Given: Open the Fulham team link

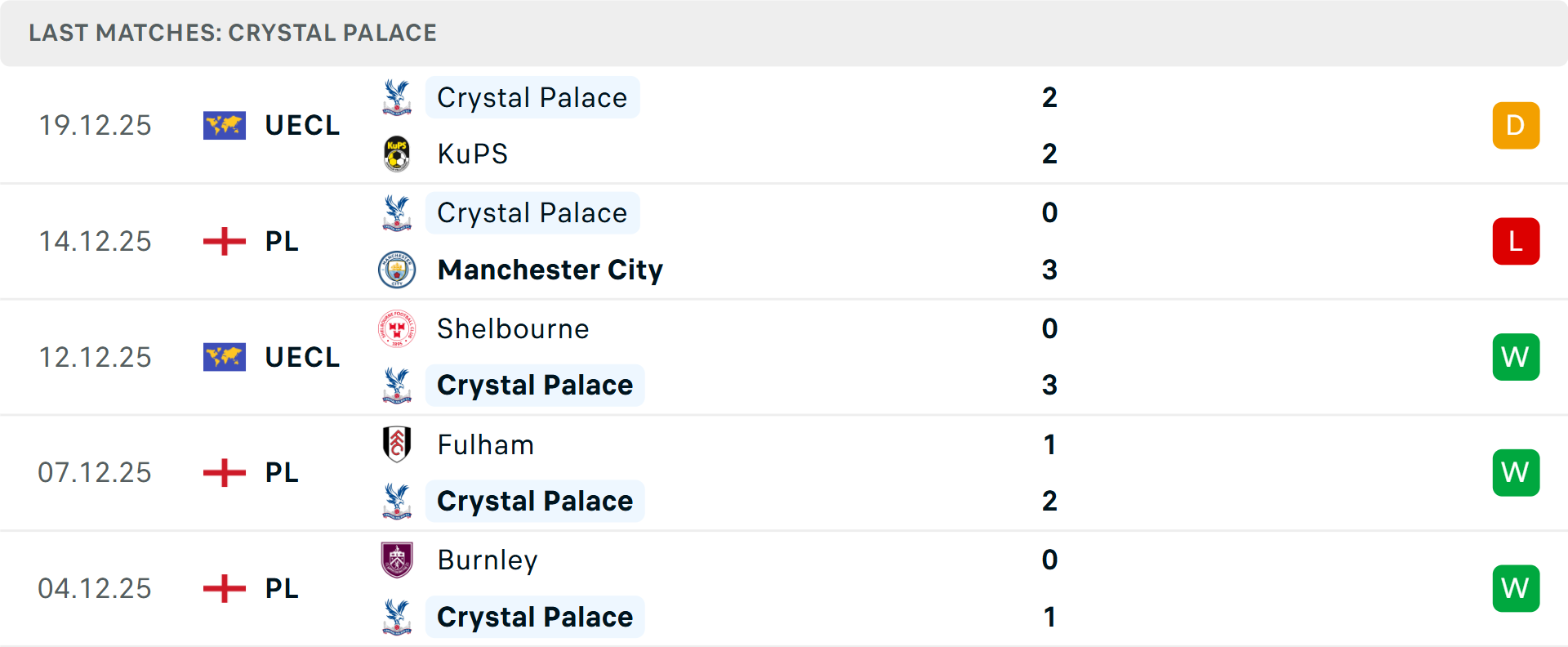Looking at the screenshot, I should click(x=485, y=444).
